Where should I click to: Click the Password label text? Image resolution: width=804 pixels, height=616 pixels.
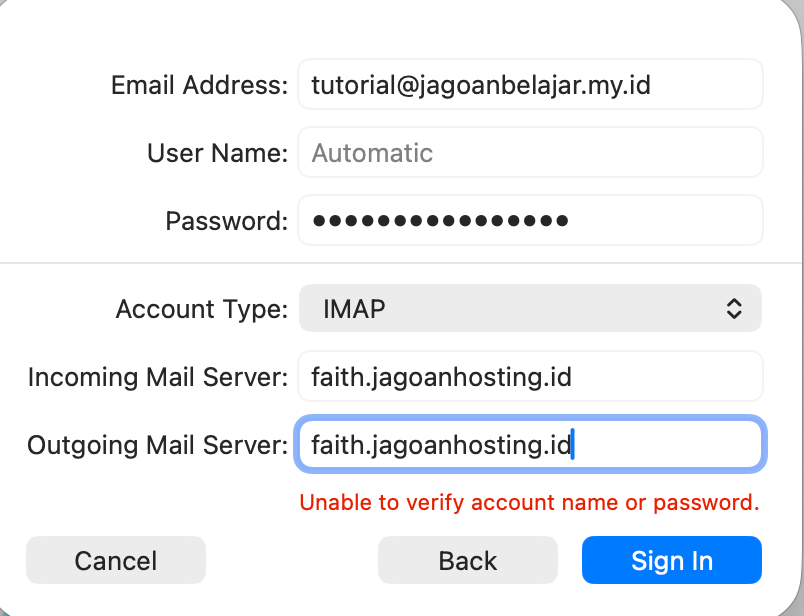point(227,222)
